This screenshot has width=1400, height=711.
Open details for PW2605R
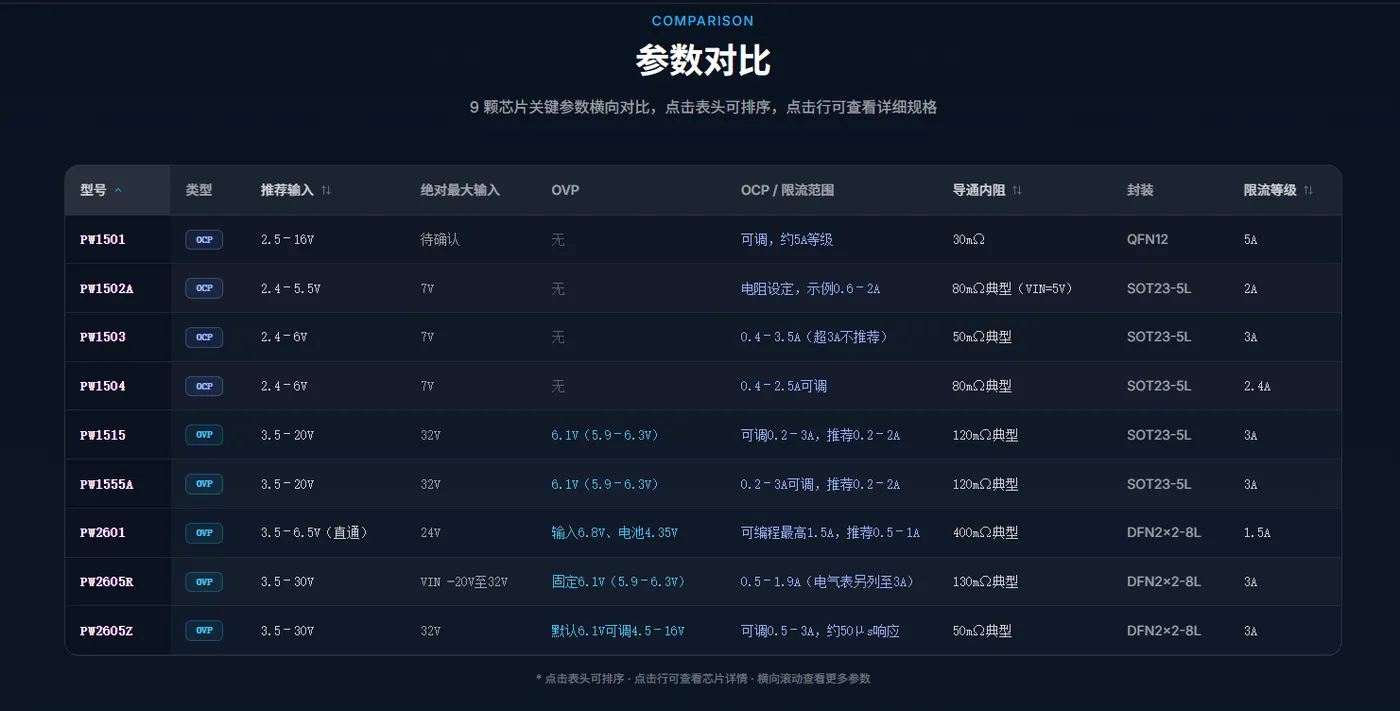coord(703,582)
